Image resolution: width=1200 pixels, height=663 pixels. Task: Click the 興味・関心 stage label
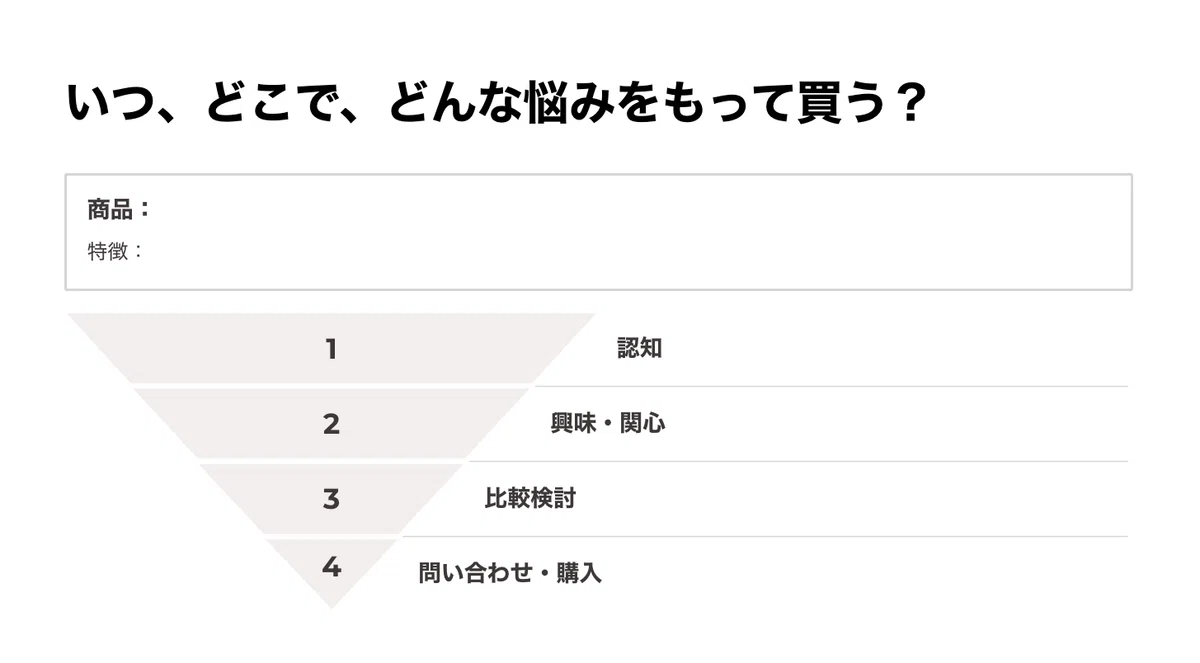(608, 424)
